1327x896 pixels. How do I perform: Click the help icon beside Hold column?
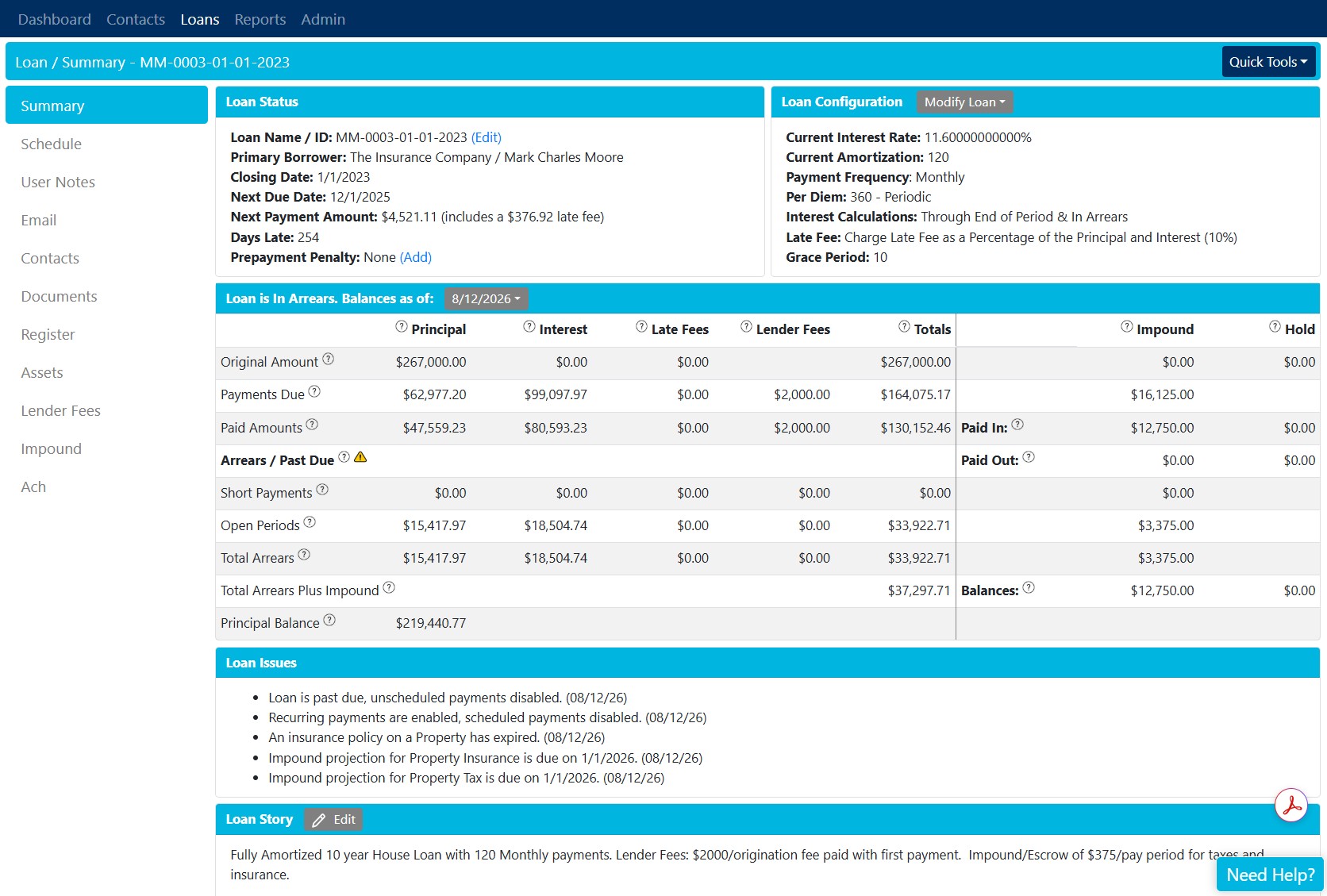coord(1275,327)
